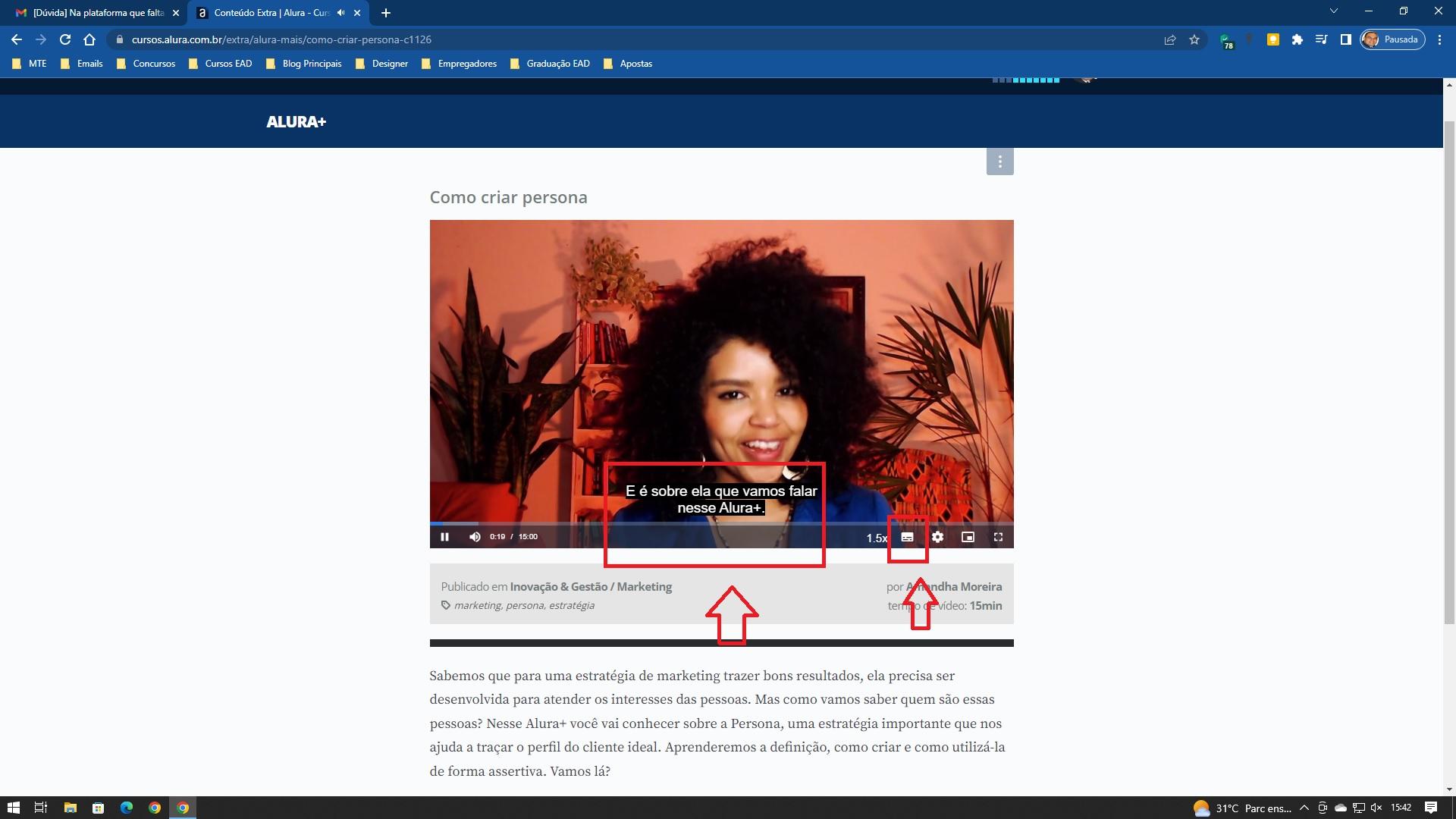Mute tab audio speaker indicator
Screen dimensions: 1456x819
[x=340, y=13]
